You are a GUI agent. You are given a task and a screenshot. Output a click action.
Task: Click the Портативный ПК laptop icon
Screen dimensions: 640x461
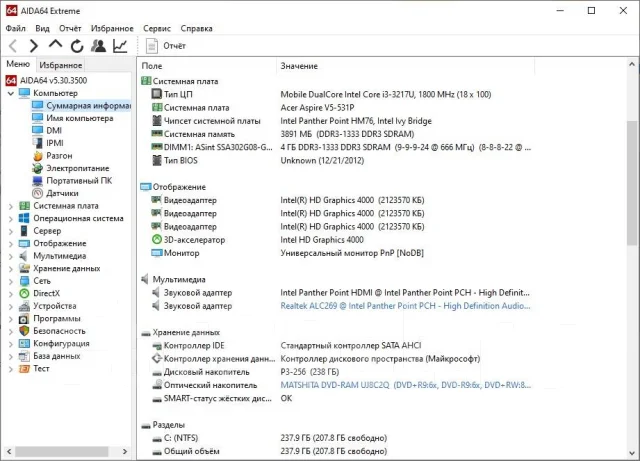38,181
